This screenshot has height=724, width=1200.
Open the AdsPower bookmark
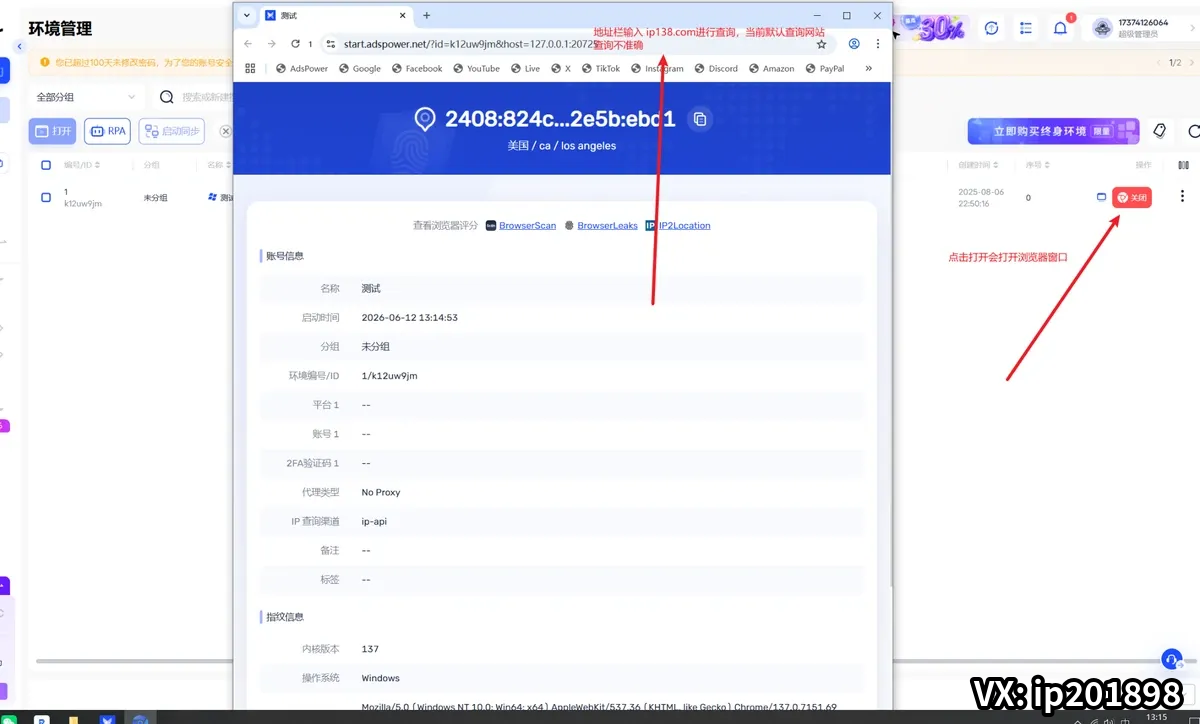(x=301, y=69)
